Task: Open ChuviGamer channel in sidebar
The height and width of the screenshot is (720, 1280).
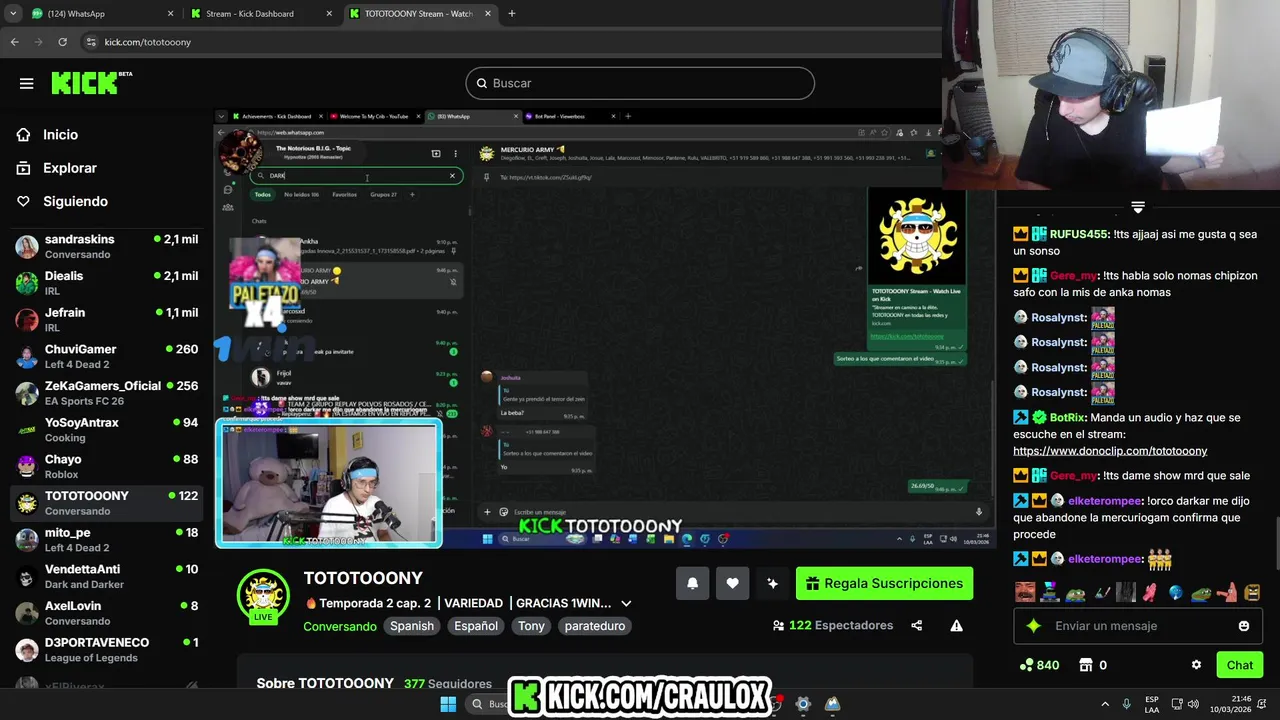Action: pos(106,357)
